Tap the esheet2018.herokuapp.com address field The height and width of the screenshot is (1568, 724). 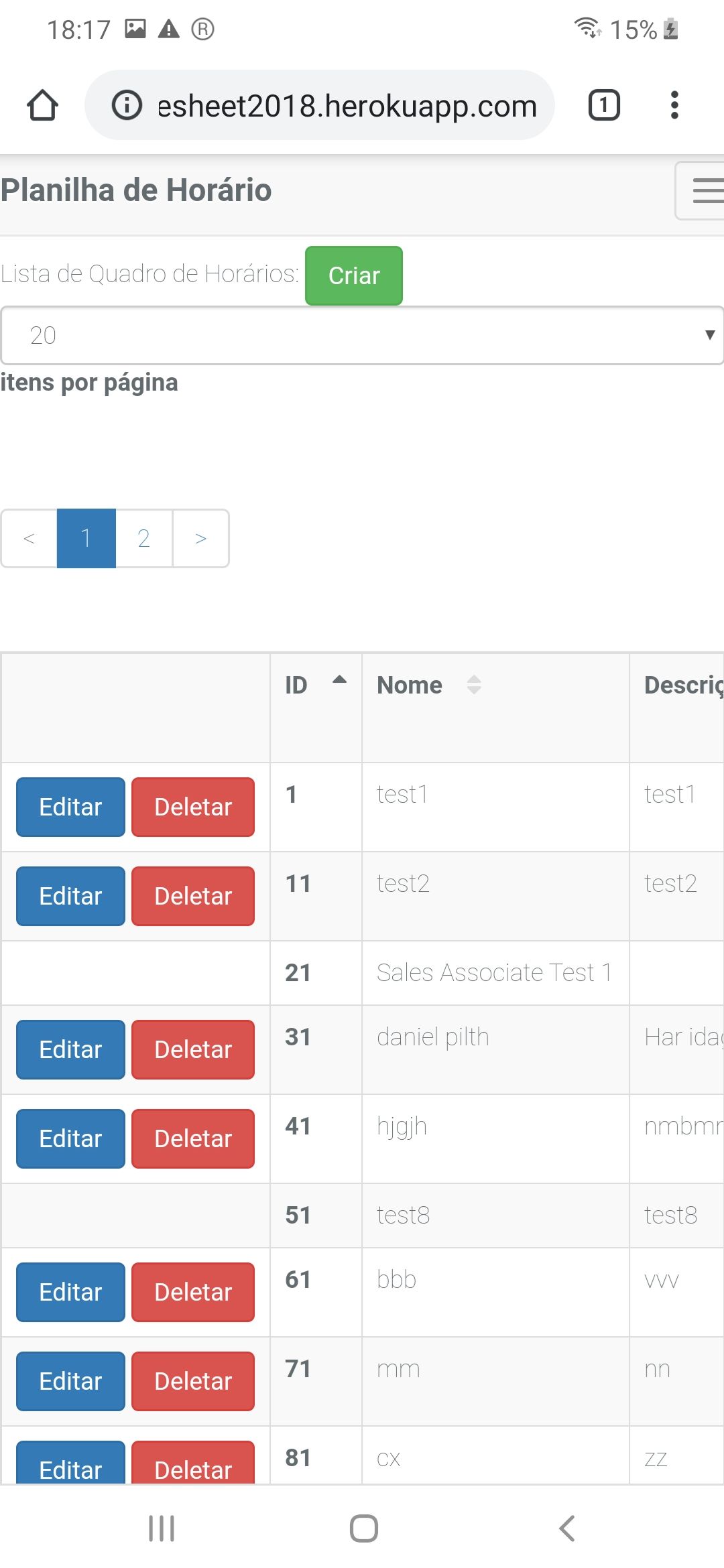[x=347, y=106]
